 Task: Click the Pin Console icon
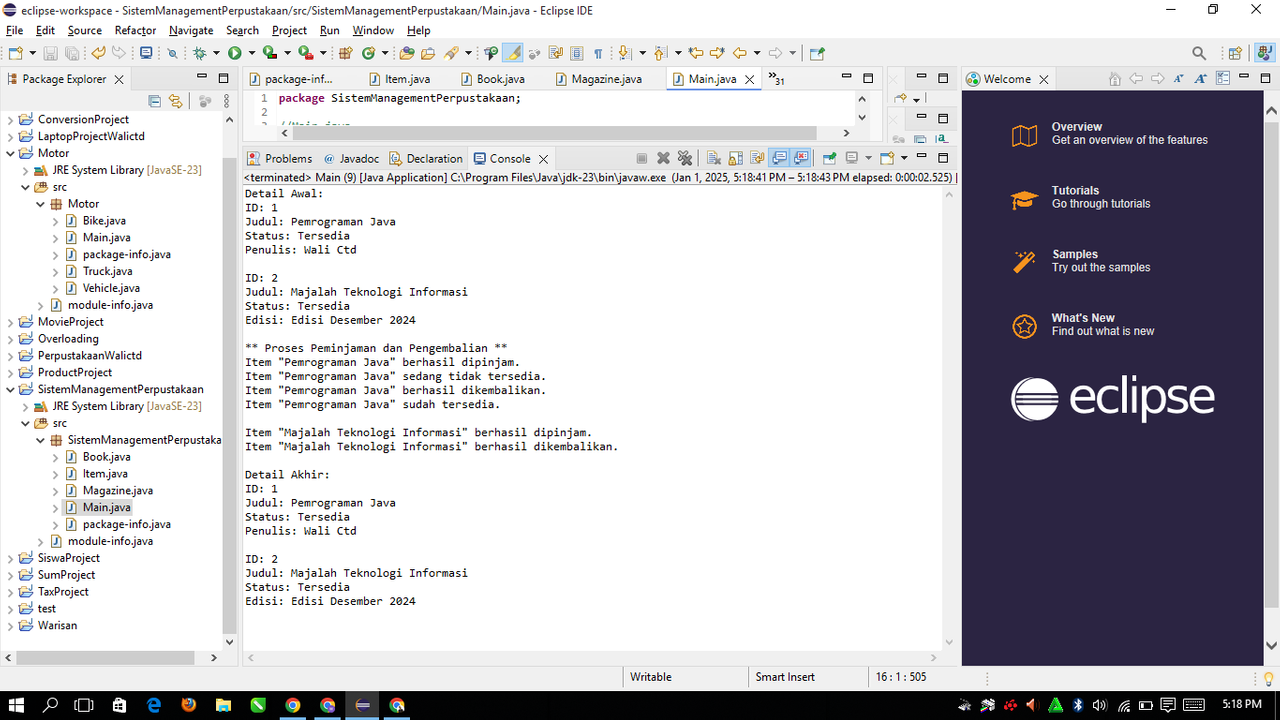pyautogui.click(x=829, y=158)
